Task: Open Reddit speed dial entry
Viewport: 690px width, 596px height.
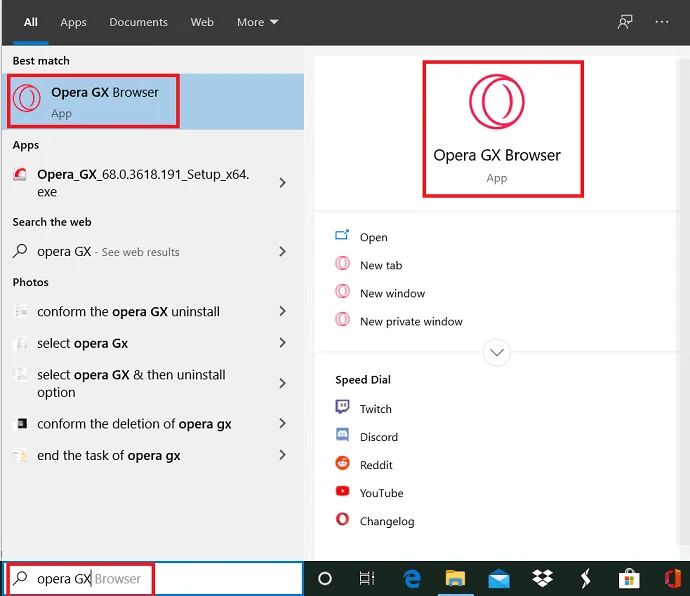Action: pos(376,465)
